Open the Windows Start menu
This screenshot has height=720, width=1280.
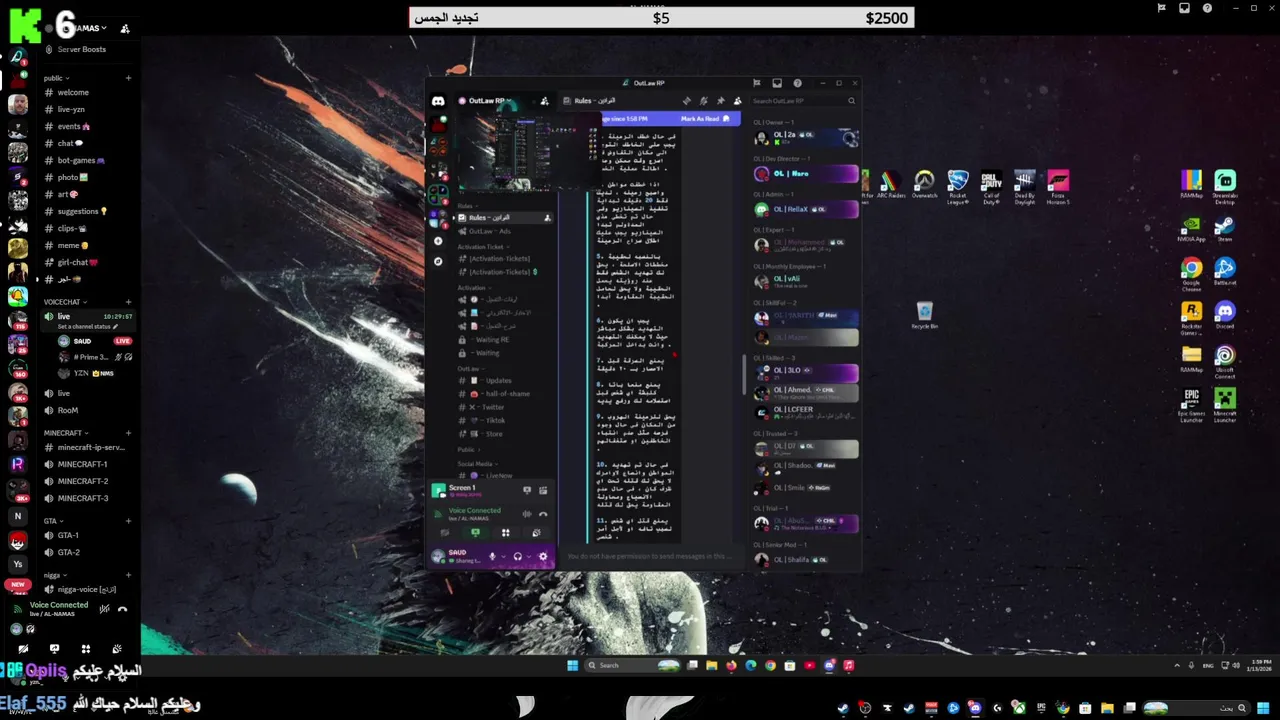pos(573,665)
